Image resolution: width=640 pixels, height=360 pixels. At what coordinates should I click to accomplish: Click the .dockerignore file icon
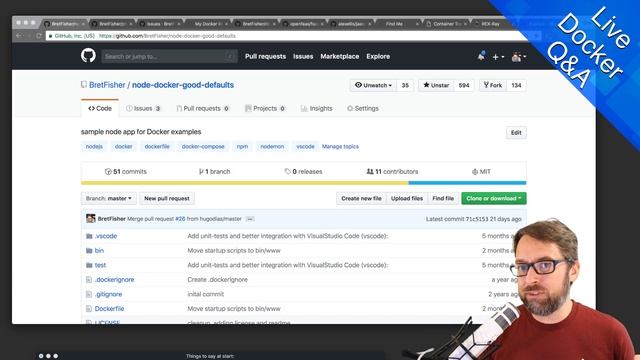click(x=89, y=280)
